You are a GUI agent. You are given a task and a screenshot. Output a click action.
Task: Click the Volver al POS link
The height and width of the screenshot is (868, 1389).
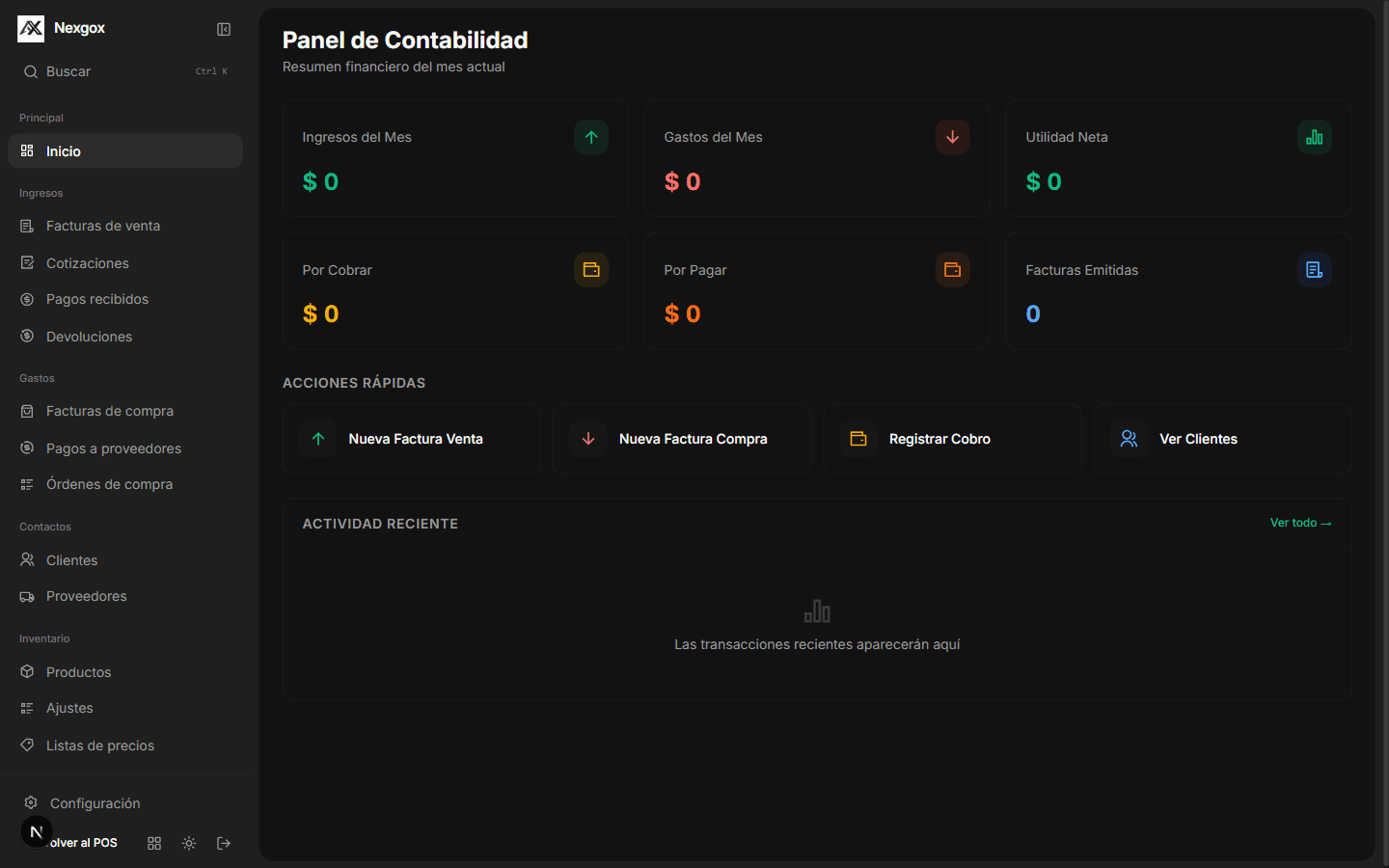[x=83, y=843]
